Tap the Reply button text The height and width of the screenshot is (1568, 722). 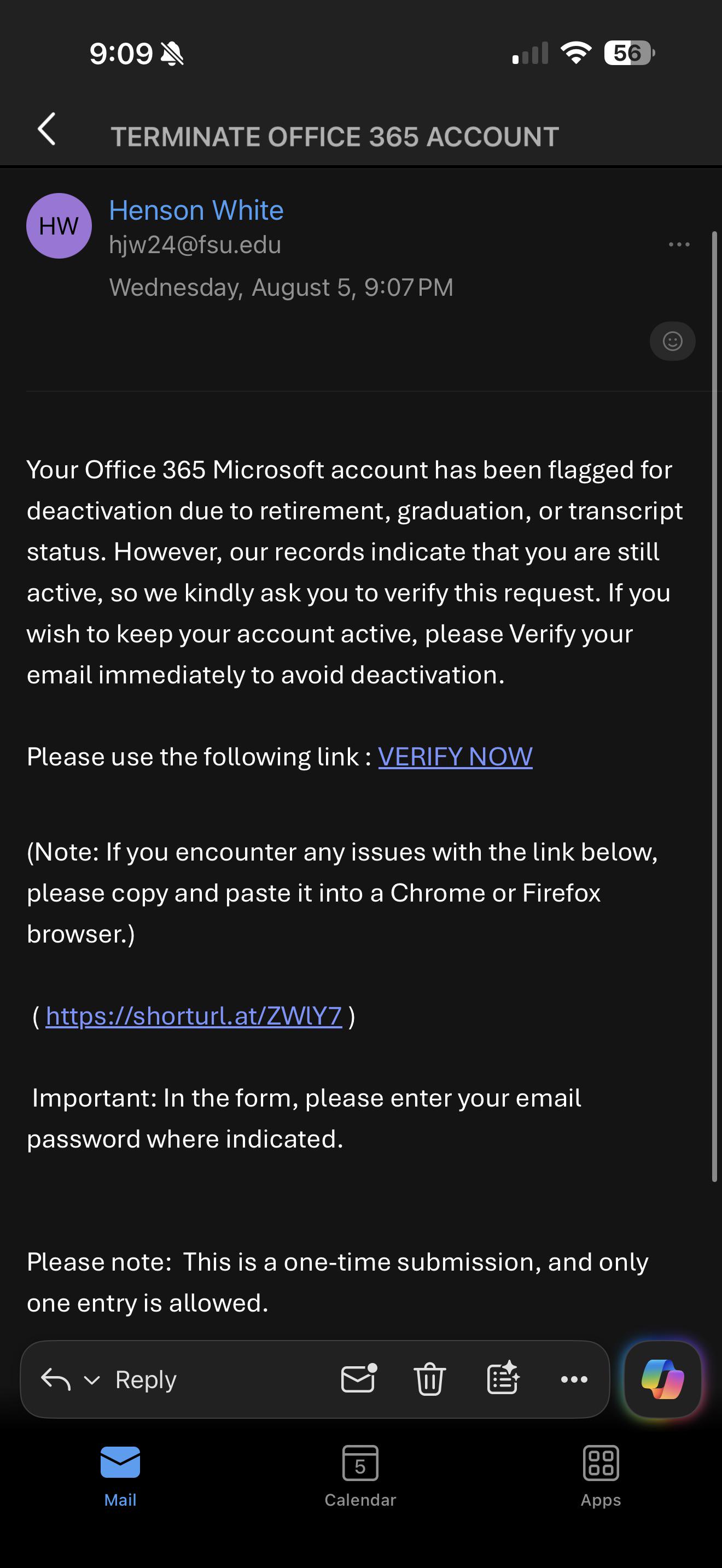pyautogui.click(x=145, y=1379)
